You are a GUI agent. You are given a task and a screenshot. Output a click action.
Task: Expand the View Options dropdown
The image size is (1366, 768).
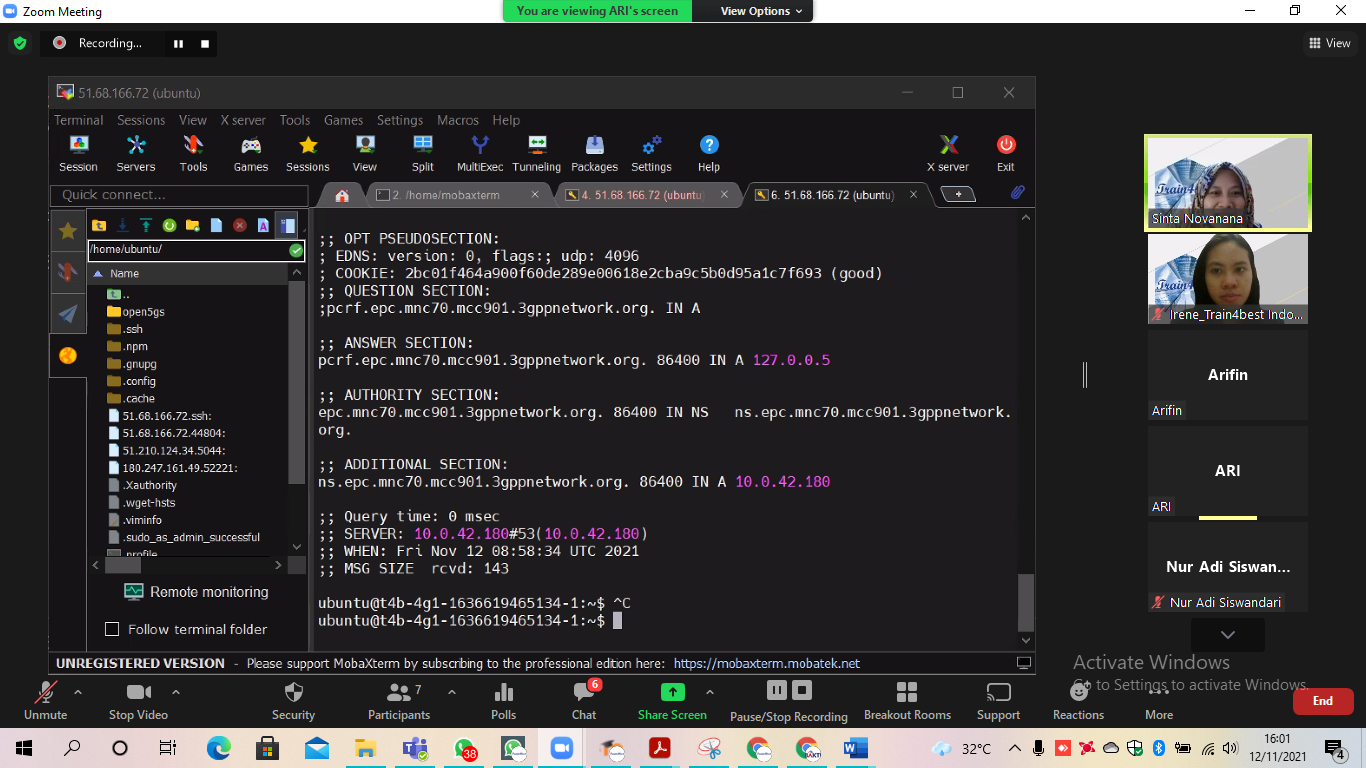click(761, 11)
